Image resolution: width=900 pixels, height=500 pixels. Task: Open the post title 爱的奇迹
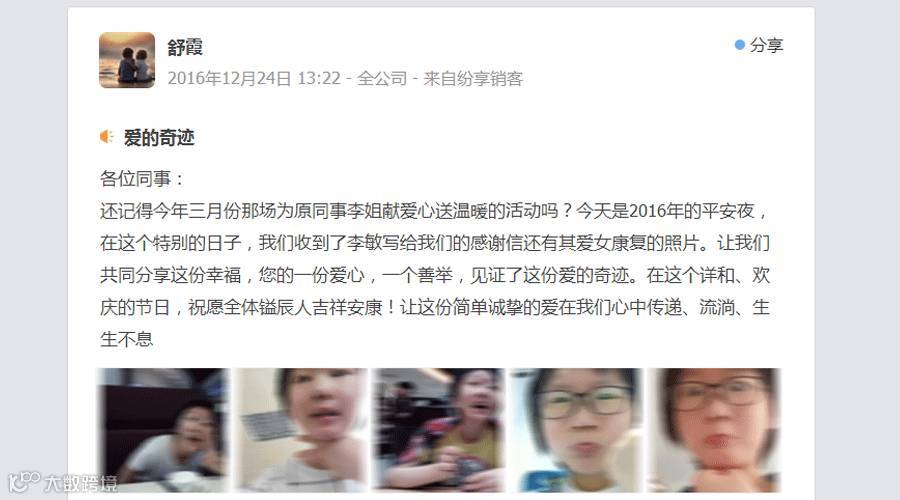point(159,138)
